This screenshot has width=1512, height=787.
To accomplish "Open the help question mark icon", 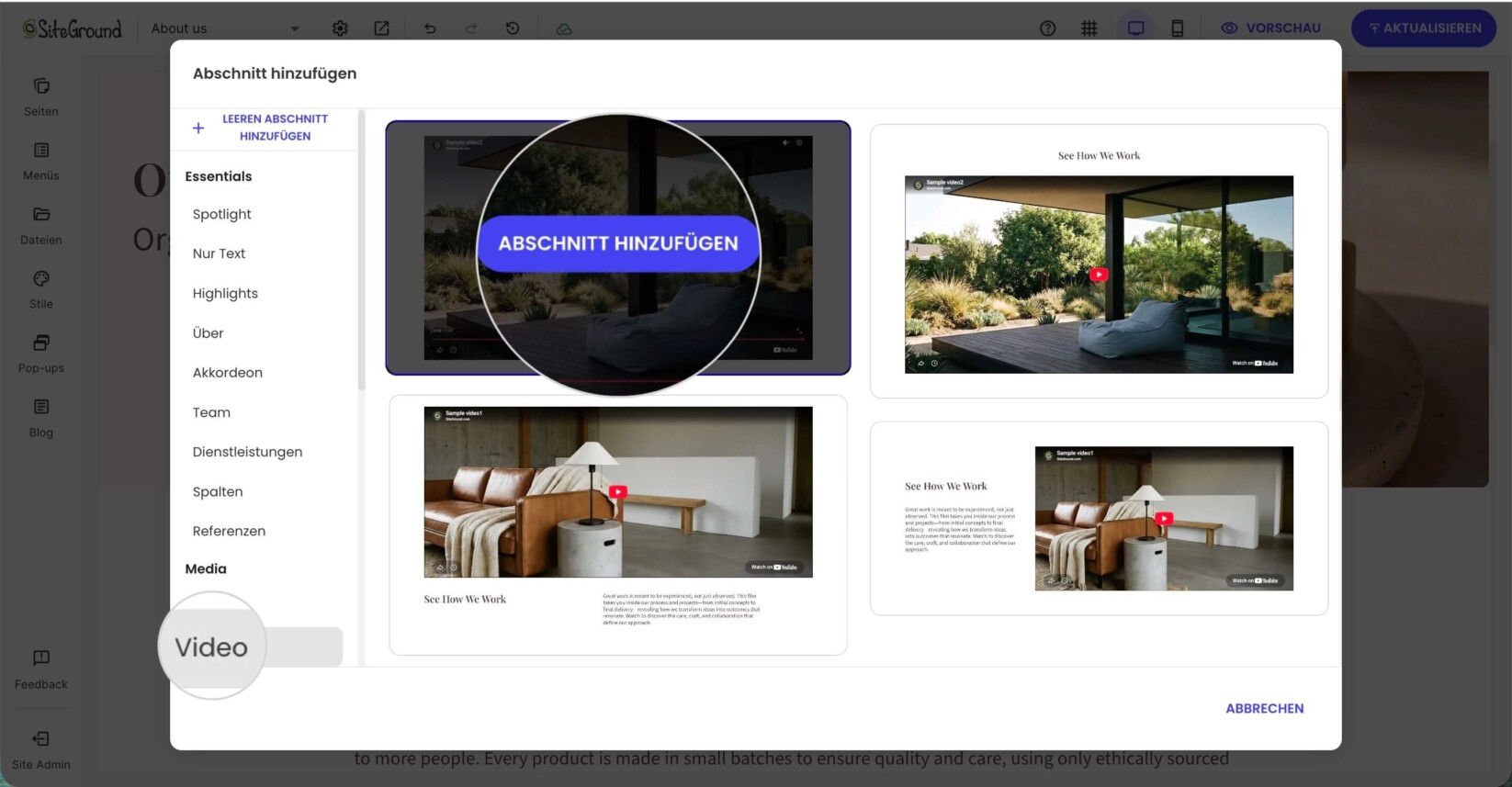I will [1048, 28].
